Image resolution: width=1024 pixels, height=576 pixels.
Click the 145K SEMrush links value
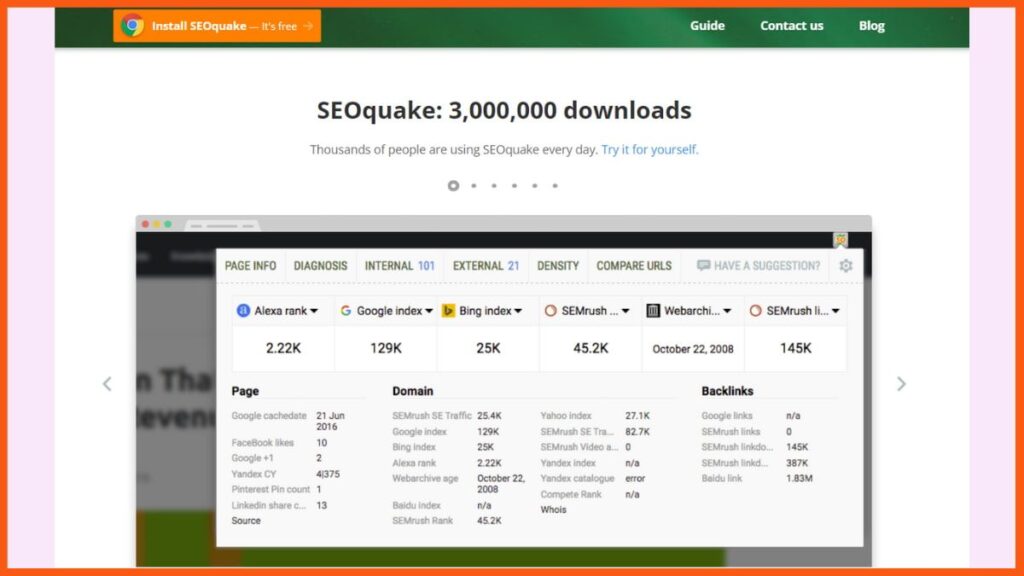tap(795, 349)
